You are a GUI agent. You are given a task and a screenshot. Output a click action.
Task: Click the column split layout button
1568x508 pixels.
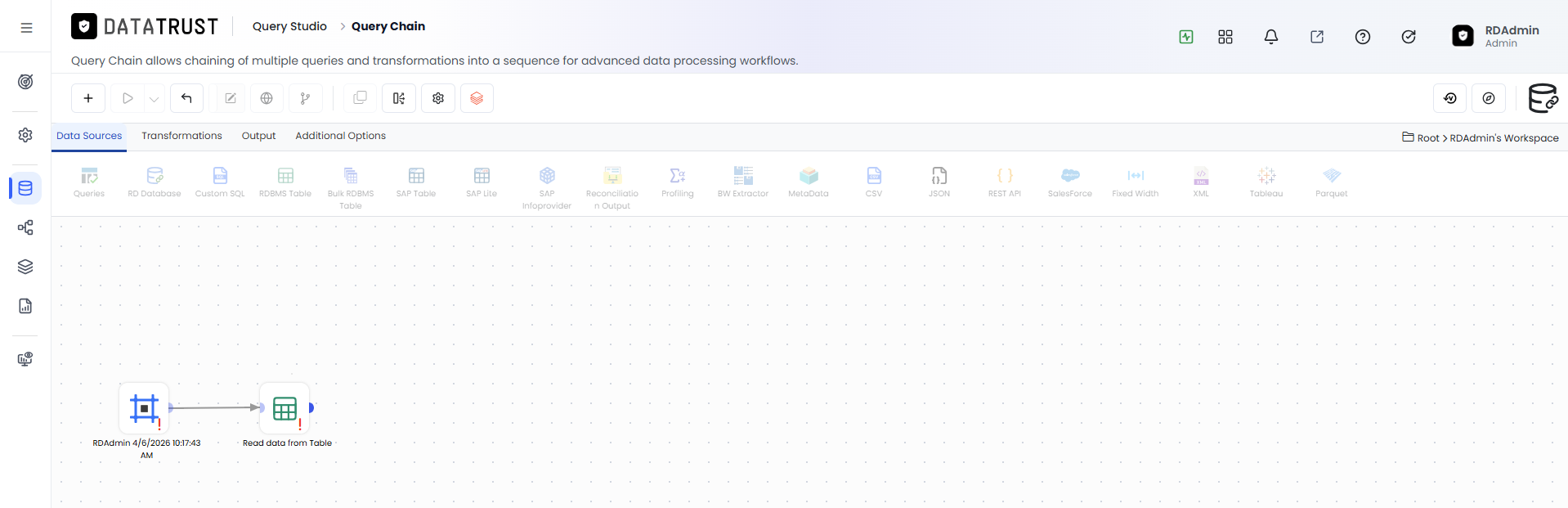[x=399, y=98]
